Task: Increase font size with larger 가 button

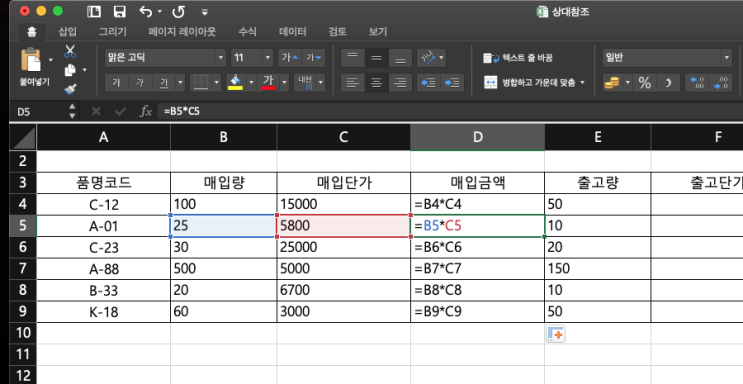Action: [x=290, y=58]
